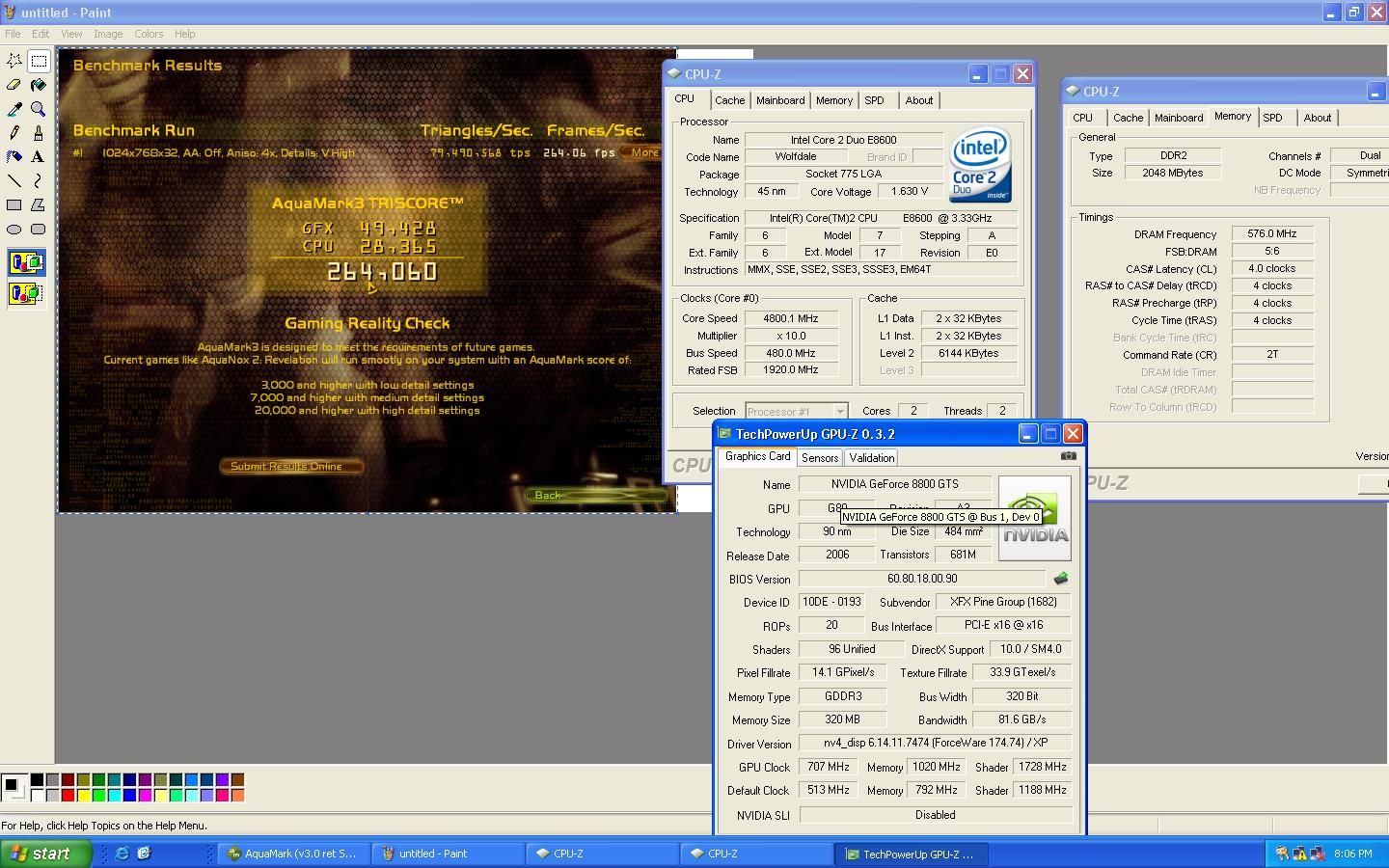Click the Intel Core 2 Duo logo in CPU-Z
This screenshot has width=1389, height=868.
(x=981, y=166)
